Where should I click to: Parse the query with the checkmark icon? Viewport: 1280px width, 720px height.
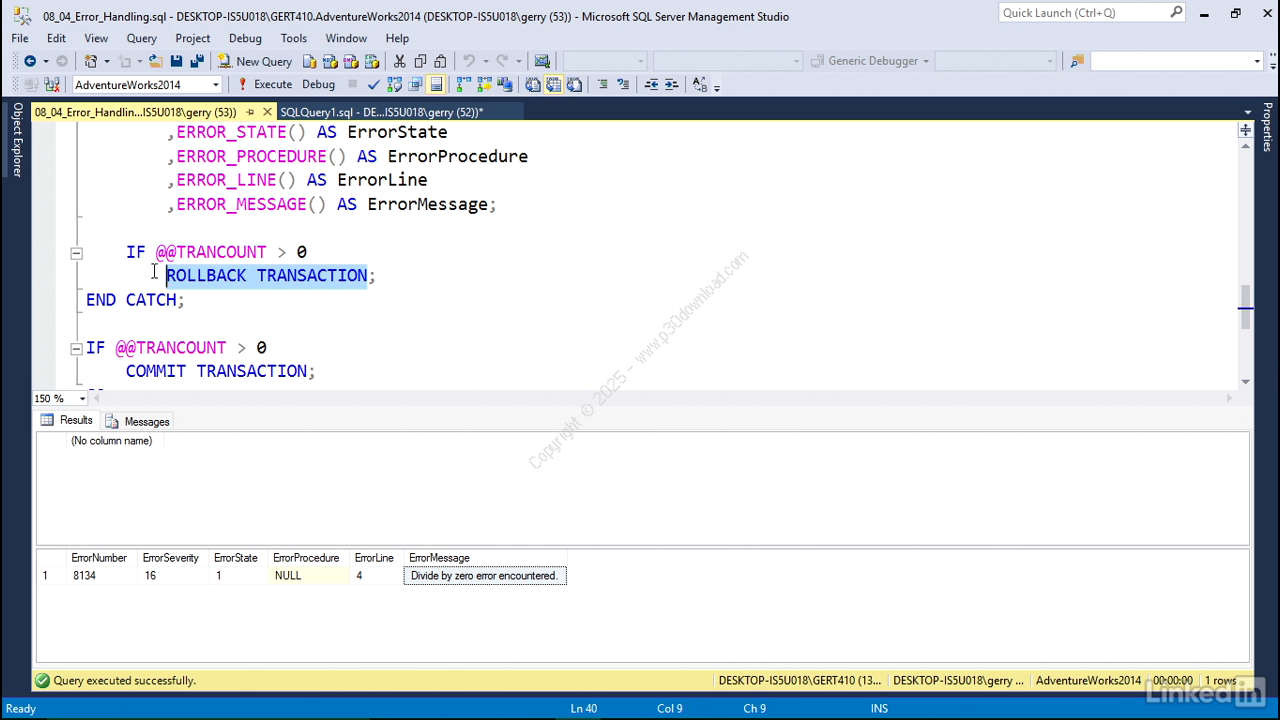[373, 84]
